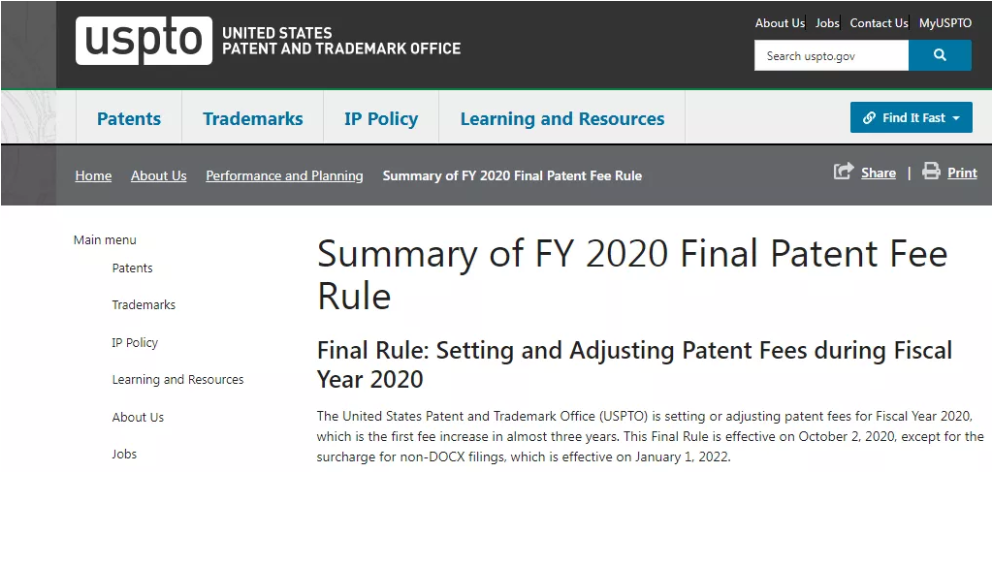The width and height of the screenshot is (992, 561).
Task: Select Trademarks in the sidebar main menu
Action: tap(144, 305)
